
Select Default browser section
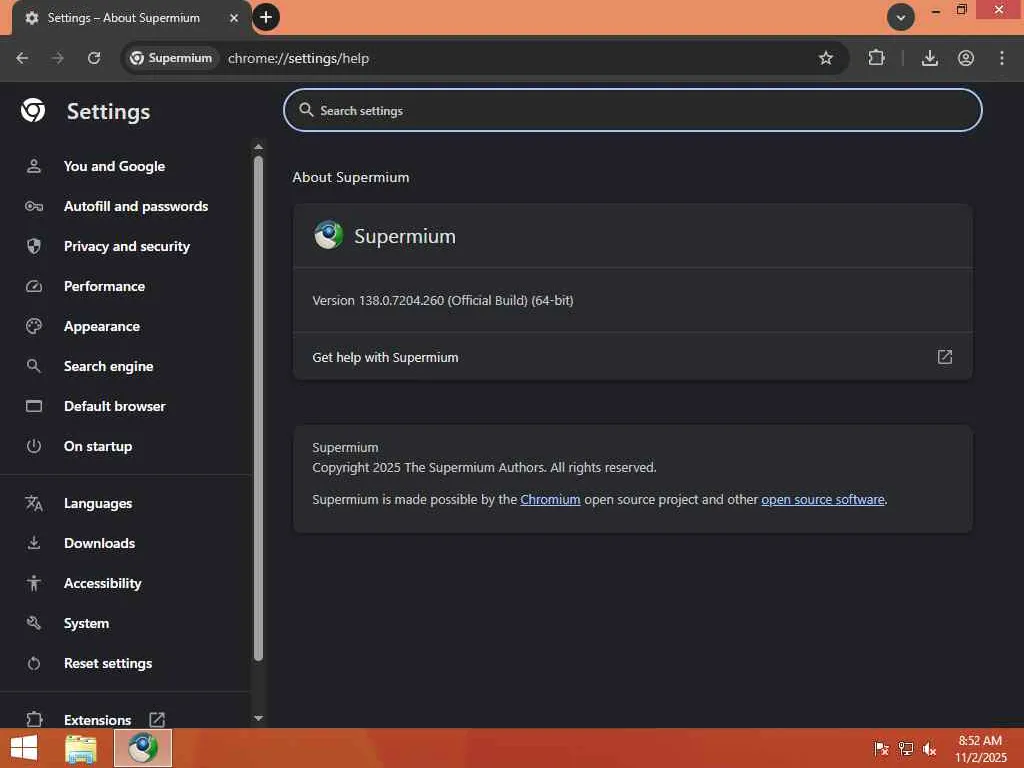tap(115, 406)
